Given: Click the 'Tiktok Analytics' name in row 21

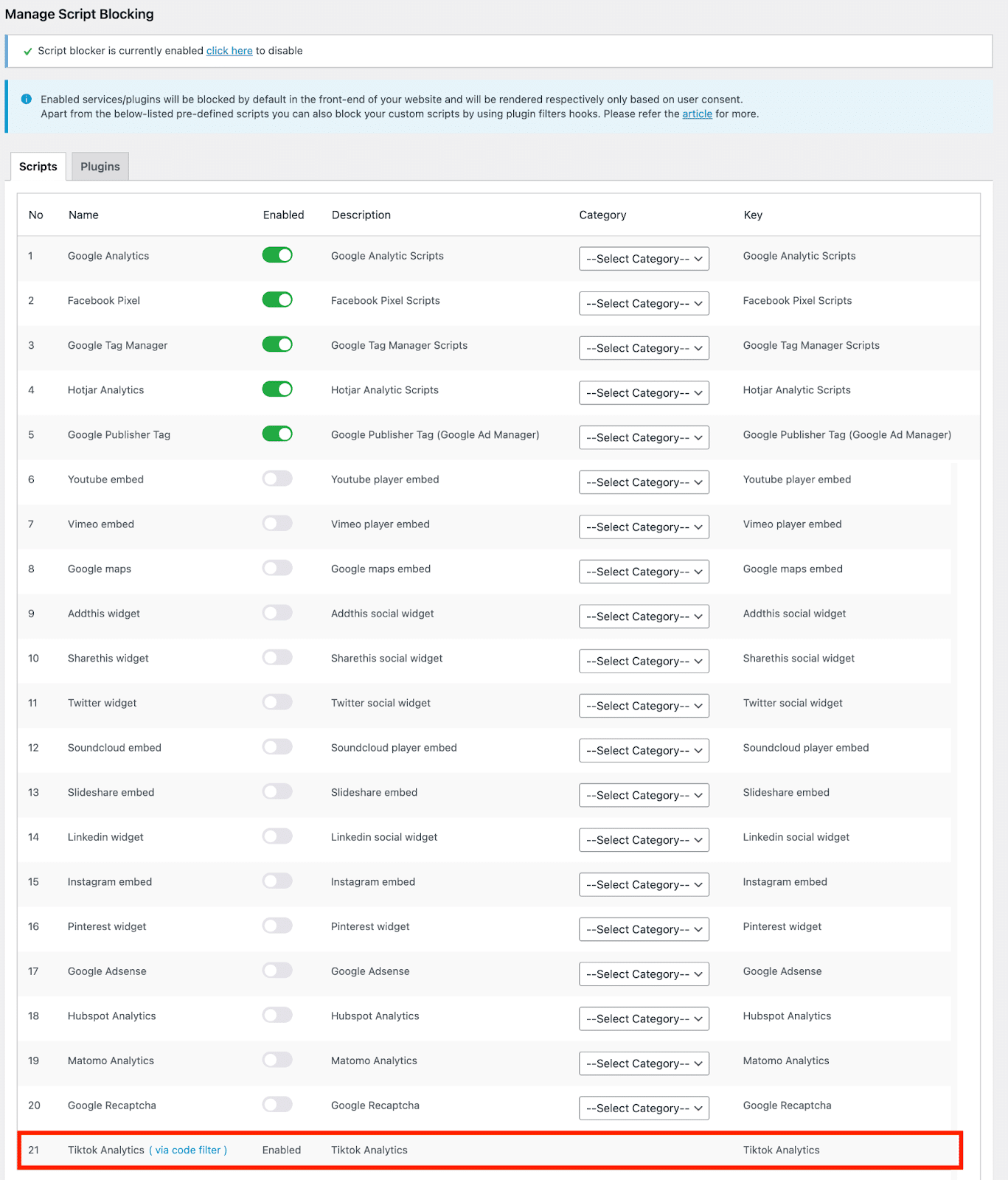Looking at the screenshot, I should [106, 1150].
